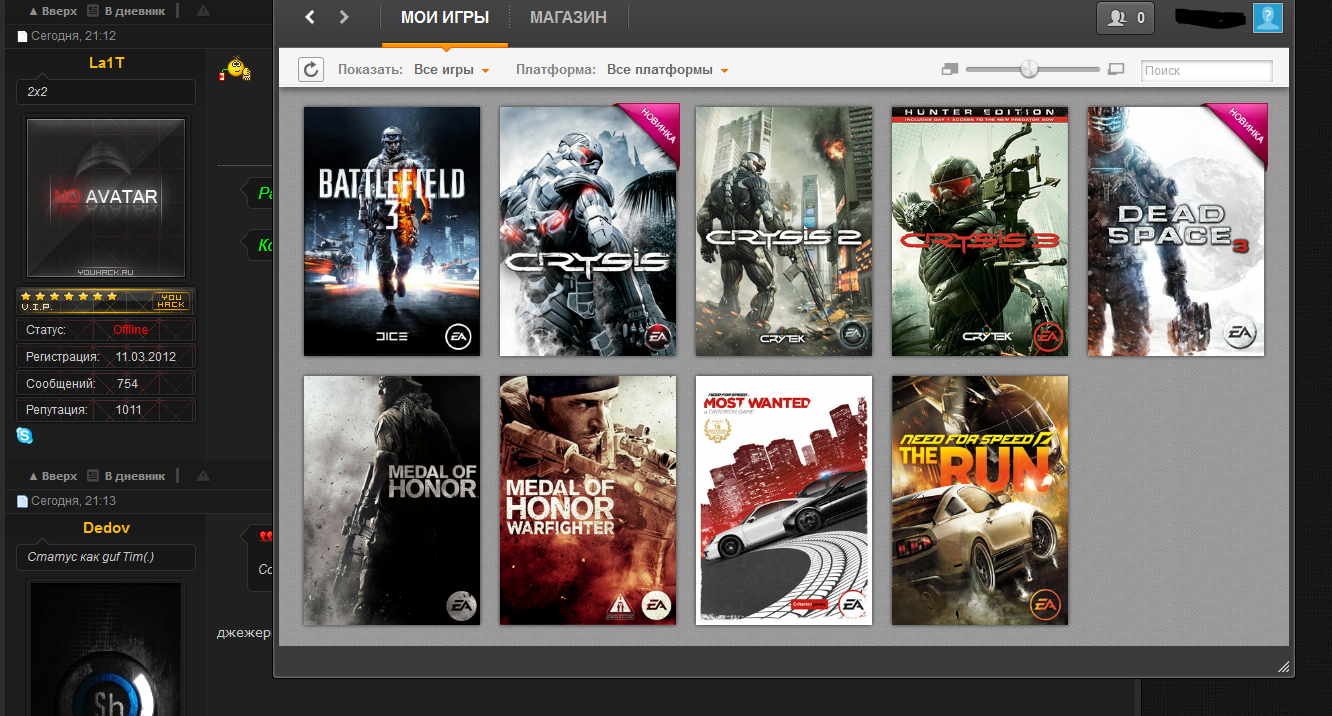Select the Crysis game tile
The width and height of the screenshot is (1332, 716).
tap(588, 231)
